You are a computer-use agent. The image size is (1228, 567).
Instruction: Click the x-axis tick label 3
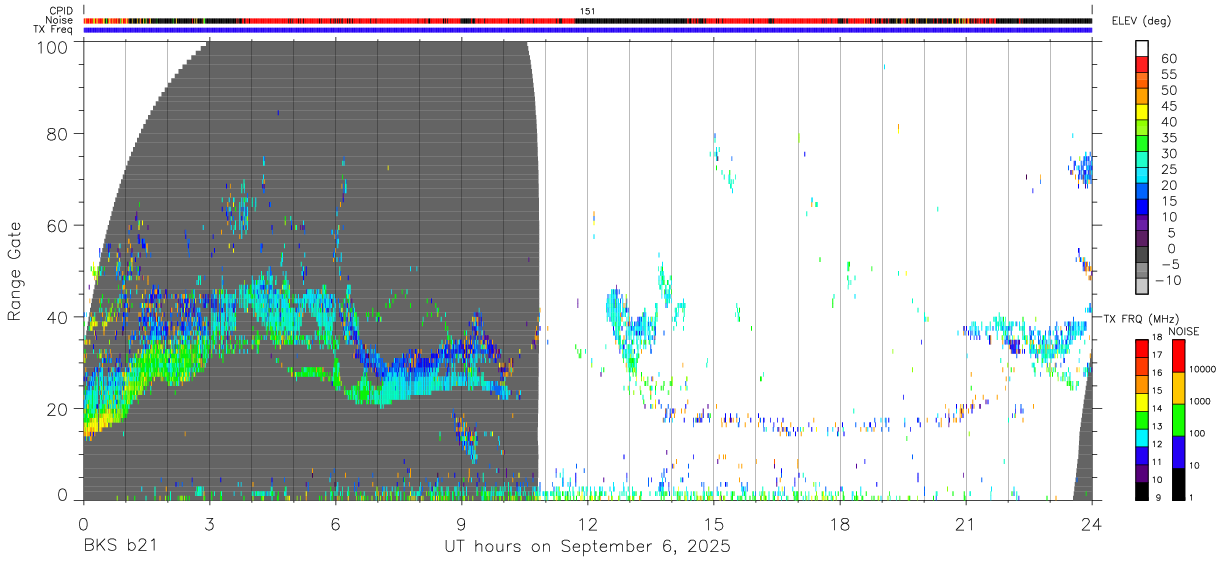coord(209,523)
